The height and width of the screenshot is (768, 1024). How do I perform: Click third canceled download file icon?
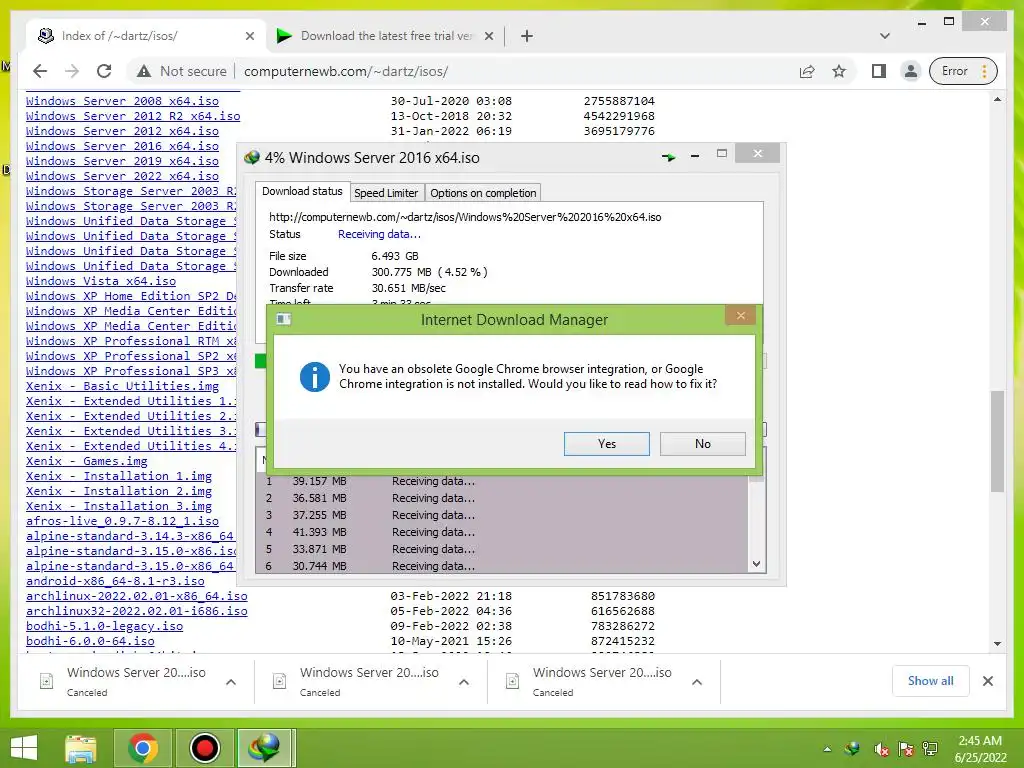(513, 681)
